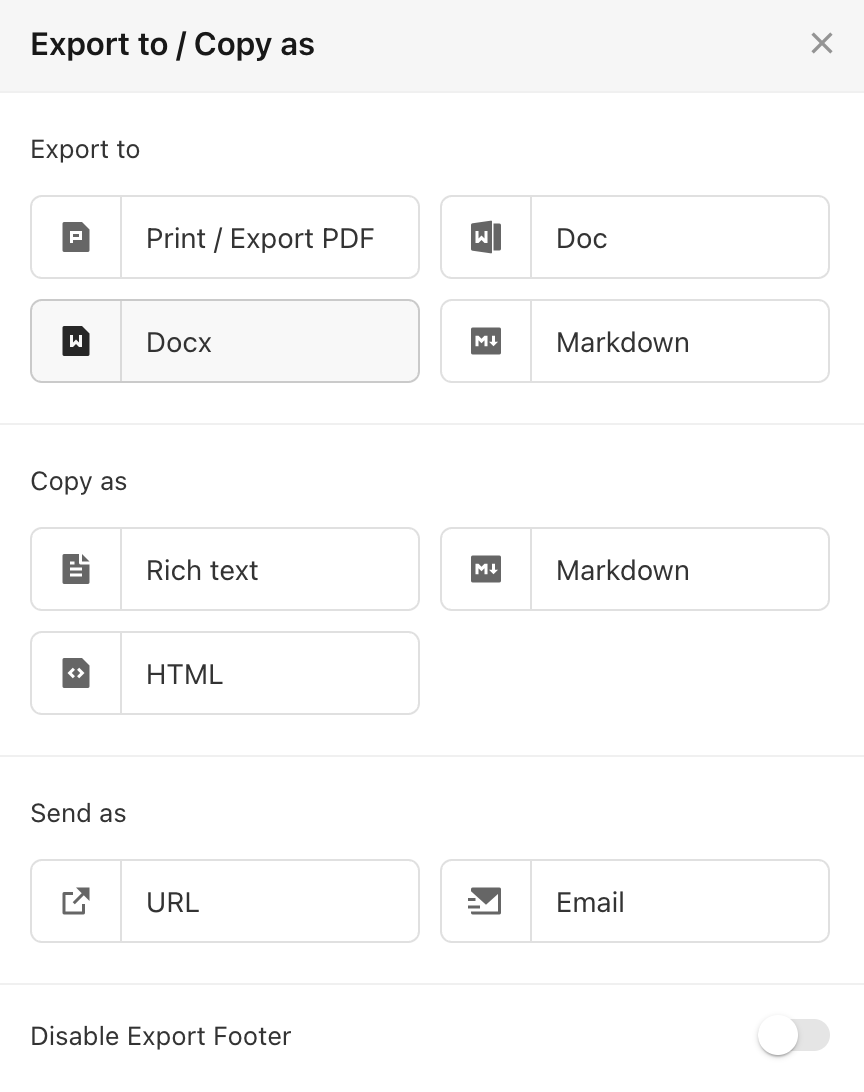Image resolution: width=864 pixels, height=1092 pixels.
Task: Send the document as URL
Action: [x=225, y=901]
